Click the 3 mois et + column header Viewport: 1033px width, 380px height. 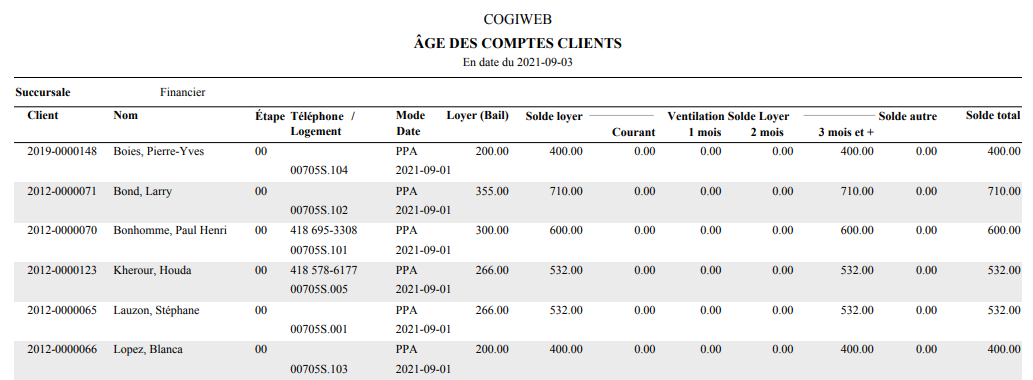(846, 132)
